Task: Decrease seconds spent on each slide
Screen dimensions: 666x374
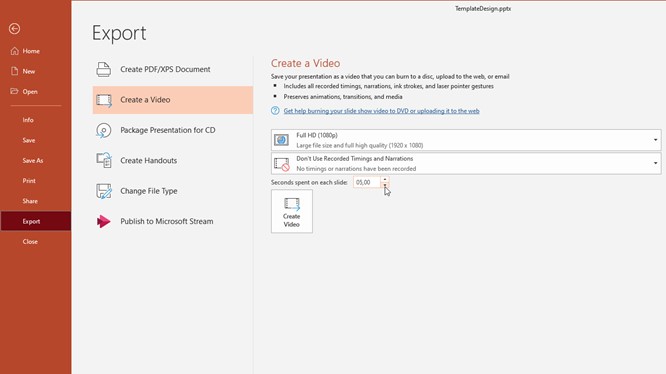Action: (x=385, y=185)
